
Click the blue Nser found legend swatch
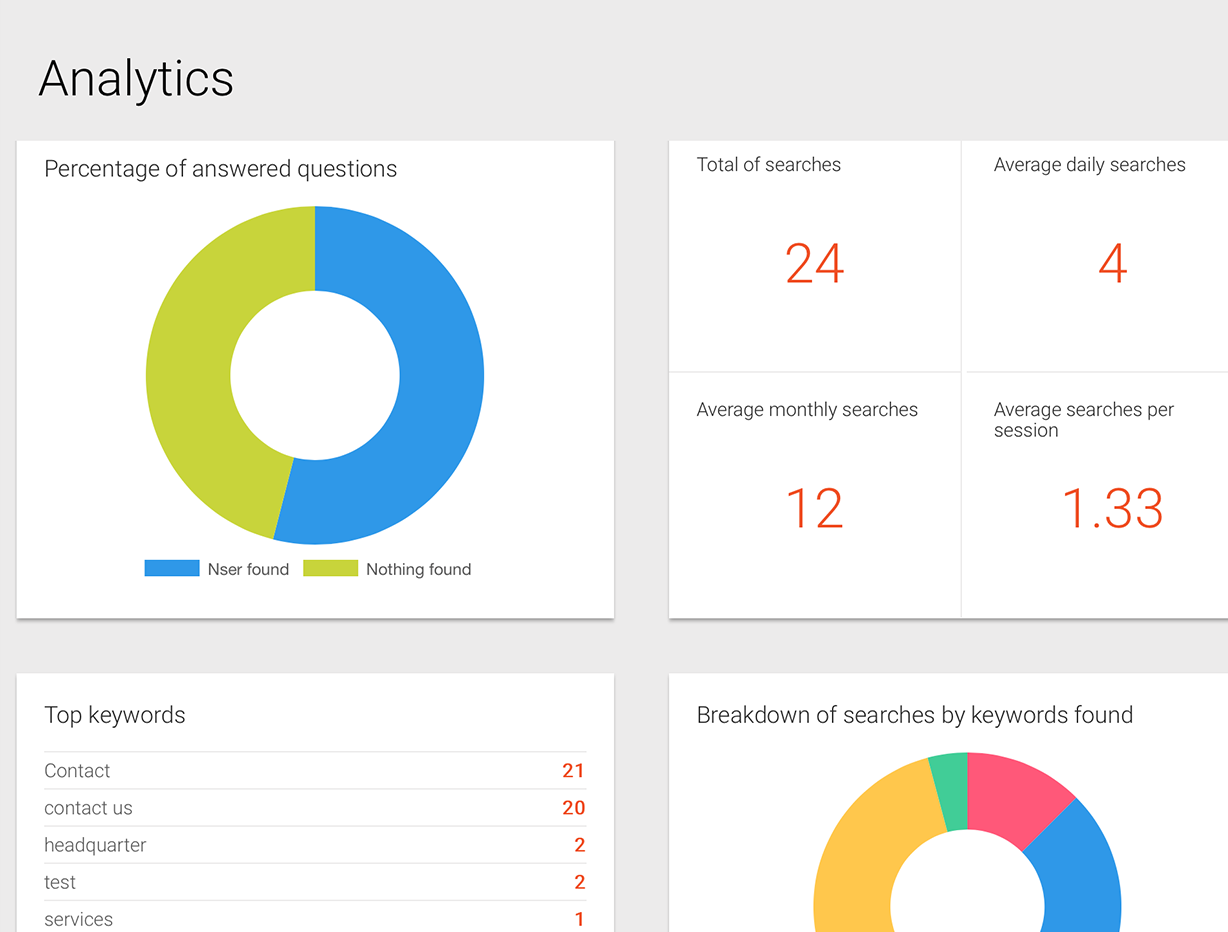[x=172, y=569]
